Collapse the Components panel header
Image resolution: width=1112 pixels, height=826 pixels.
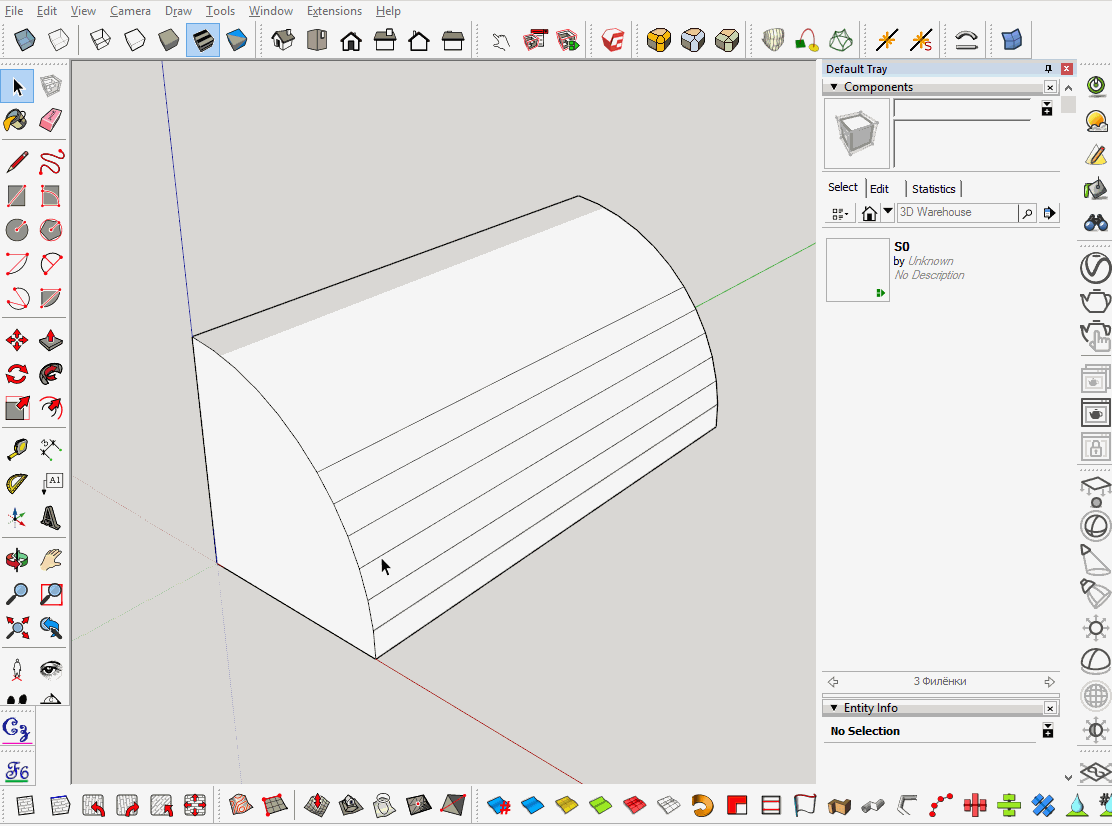click(x=833, y=87)
